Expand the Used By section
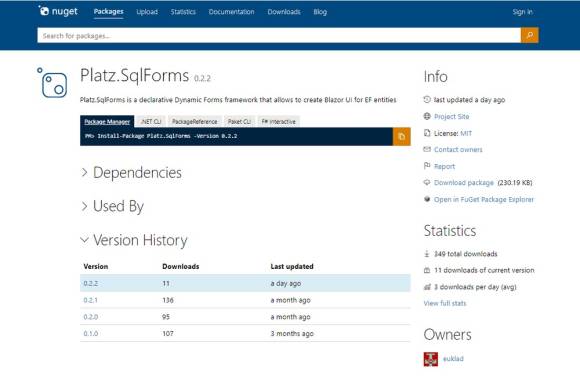 112,206
